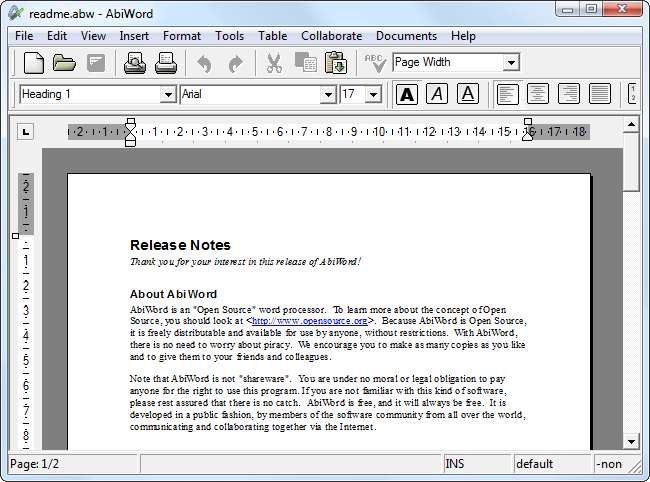
Task: Open the File menu
Action: (24, 36)
